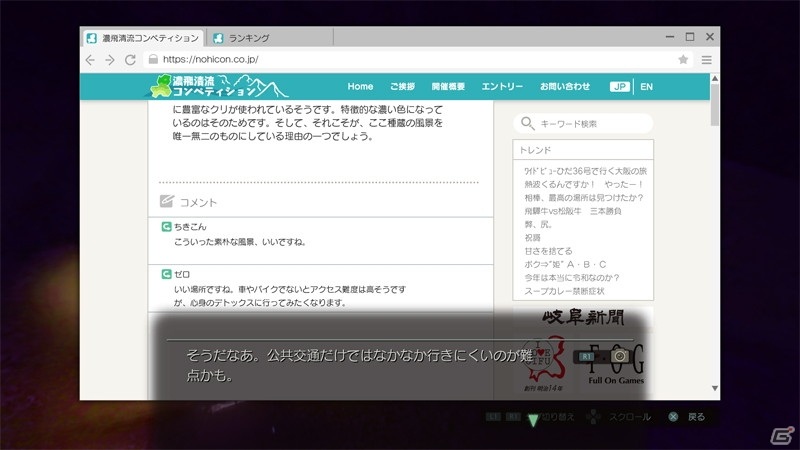Screen dimensions: 800x450
Task: Click commenter name ちきこん
Action: tap(190, 227)
